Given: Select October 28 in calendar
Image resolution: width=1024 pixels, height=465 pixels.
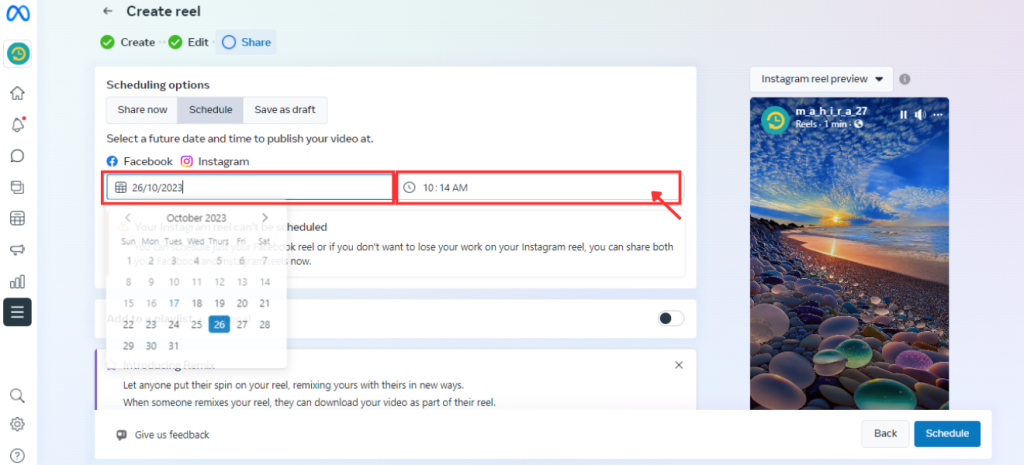Looking at the screenshot, I should tap(264, 325).
